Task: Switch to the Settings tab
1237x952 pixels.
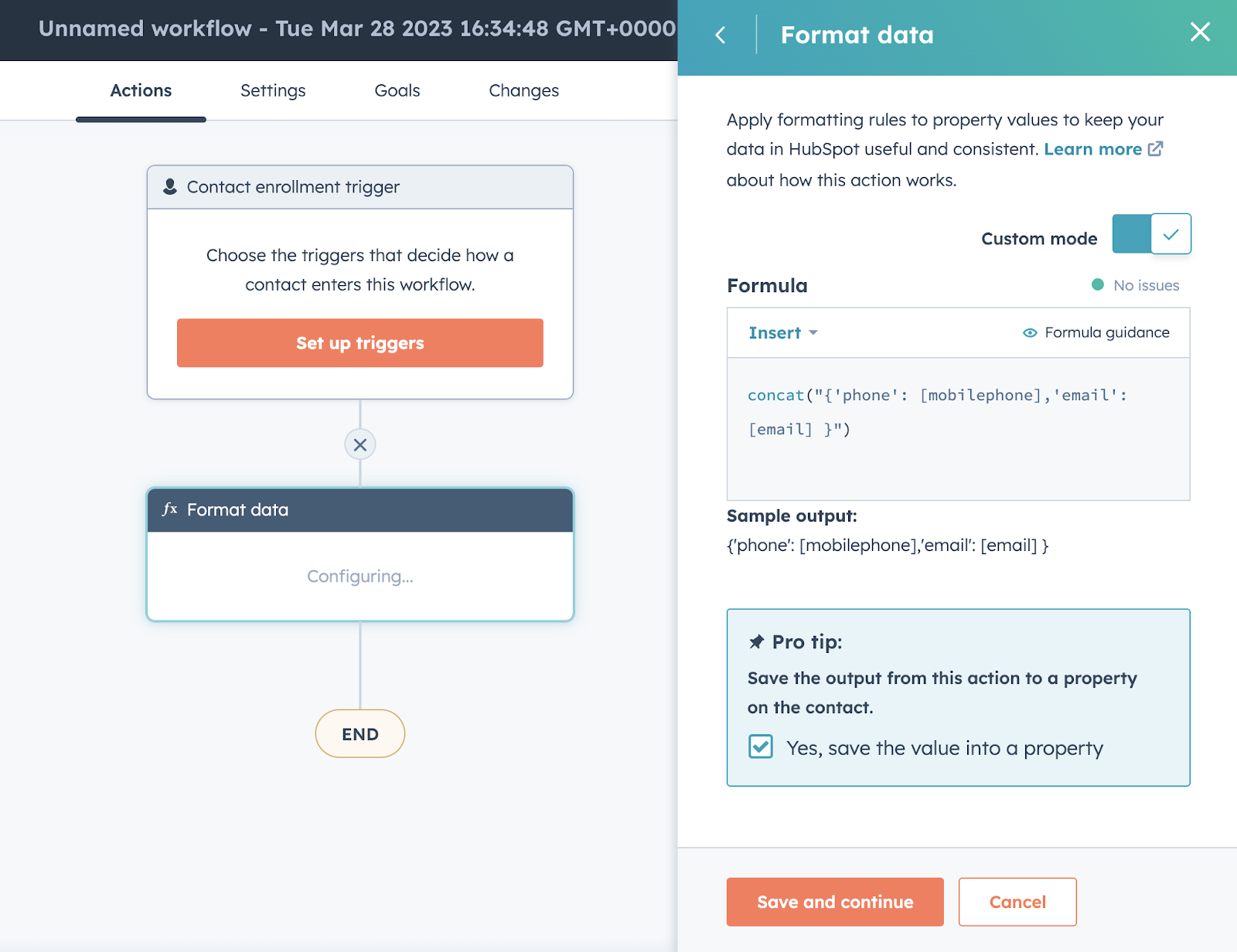Action: pos(273,90)
